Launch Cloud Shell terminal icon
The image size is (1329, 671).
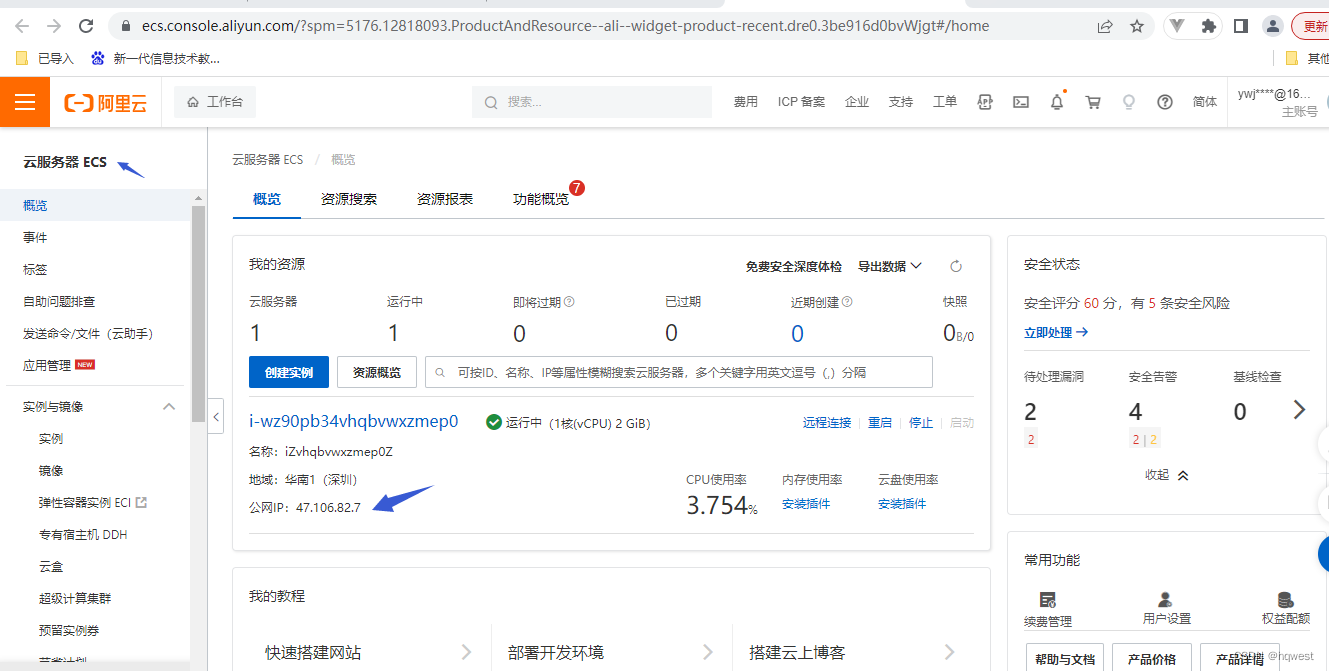1021,102
